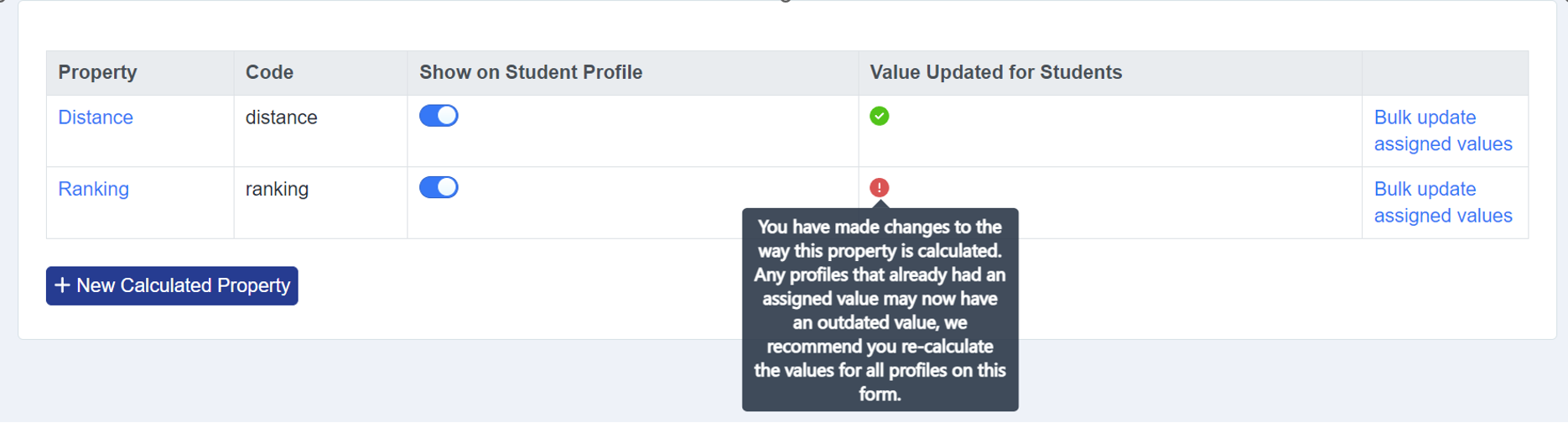Click the New Calculated Property button

tap(172, 285)
